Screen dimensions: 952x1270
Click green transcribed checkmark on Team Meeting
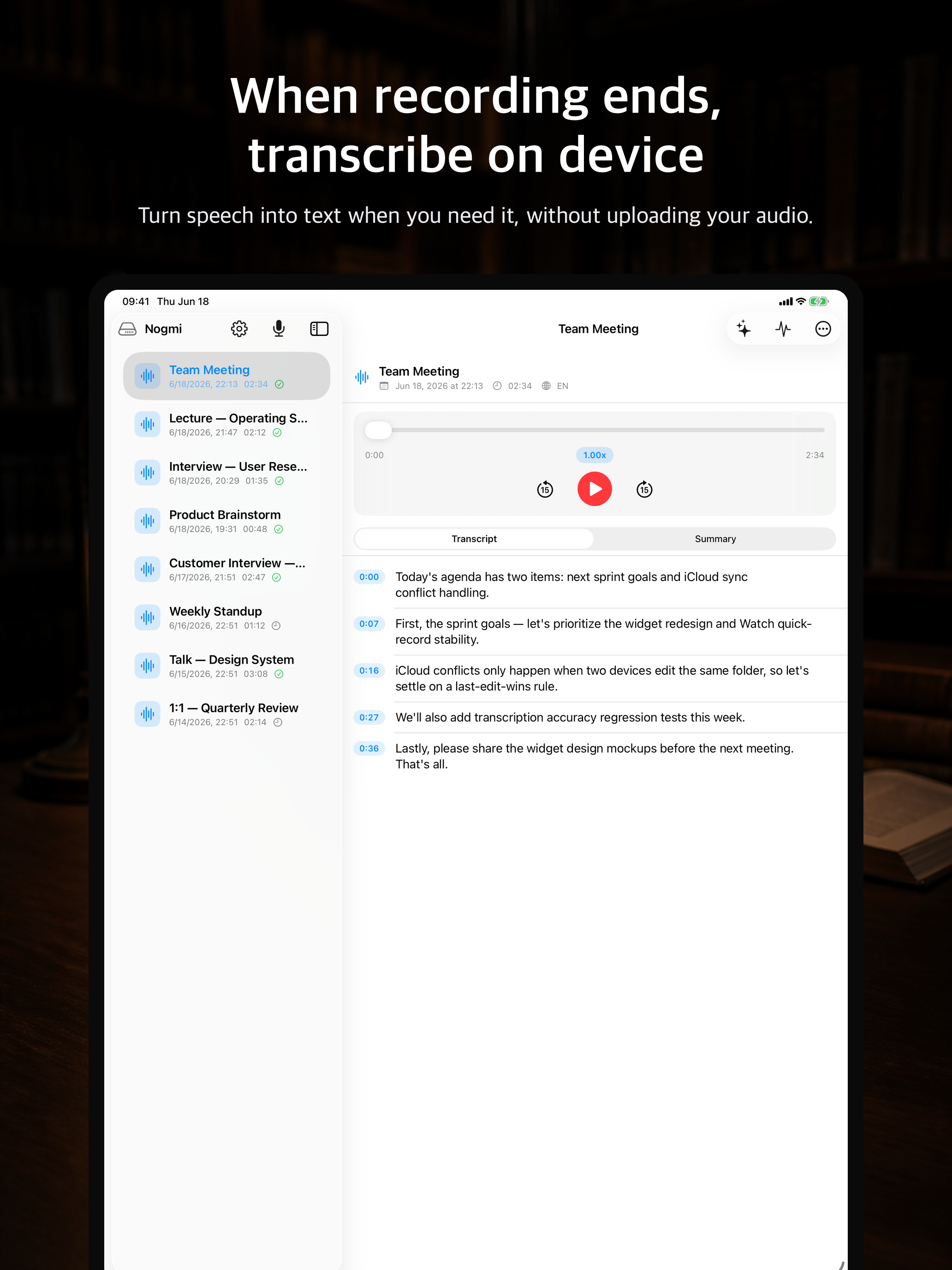280,385
